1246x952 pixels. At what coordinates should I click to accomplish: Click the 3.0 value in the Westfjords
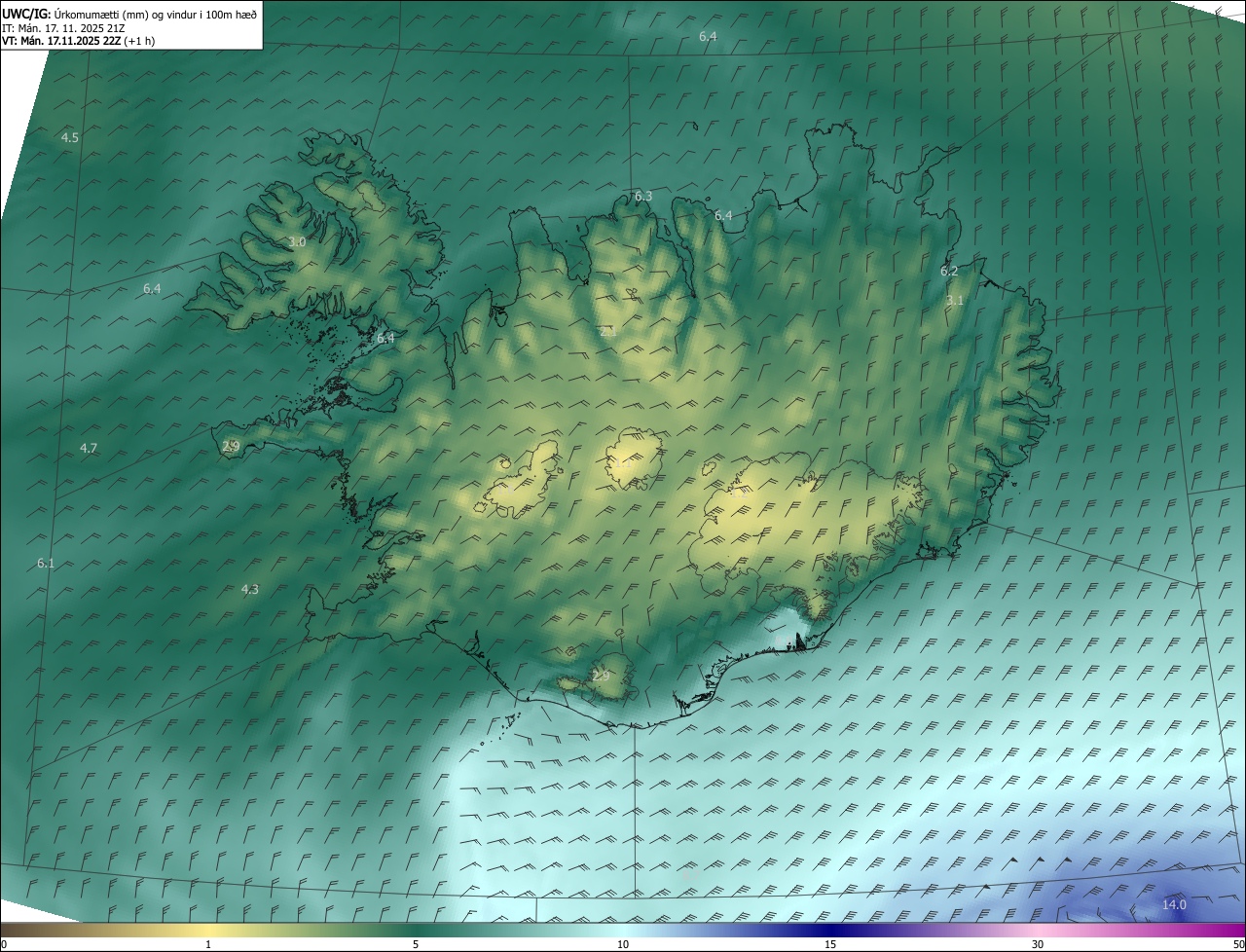pos(297,241)
